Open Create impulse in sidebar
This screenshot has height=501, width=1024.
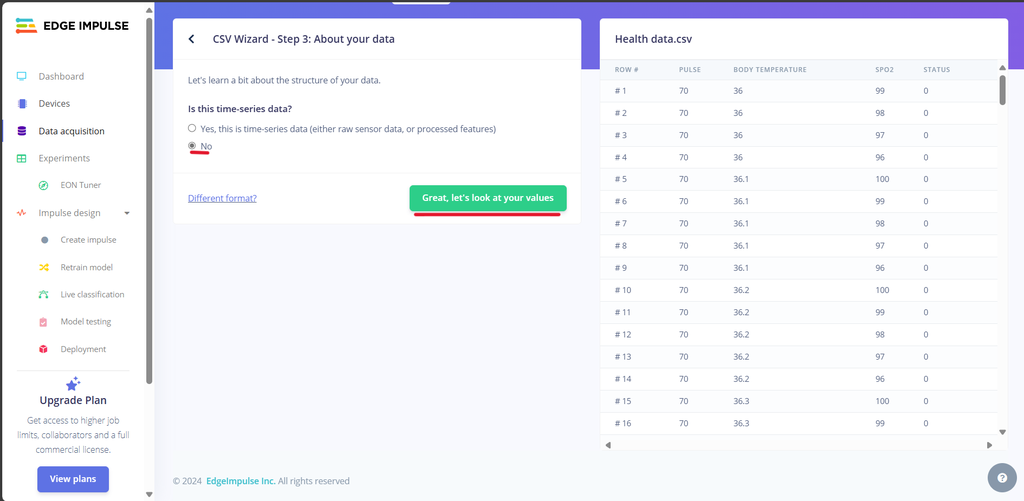(x=88, y=240)
